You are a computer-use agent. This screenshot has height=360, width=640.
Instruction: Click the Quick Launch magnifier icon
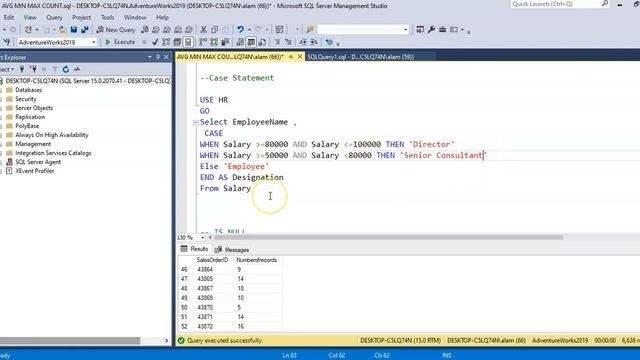pyautogui.click(x=604, y=4)
